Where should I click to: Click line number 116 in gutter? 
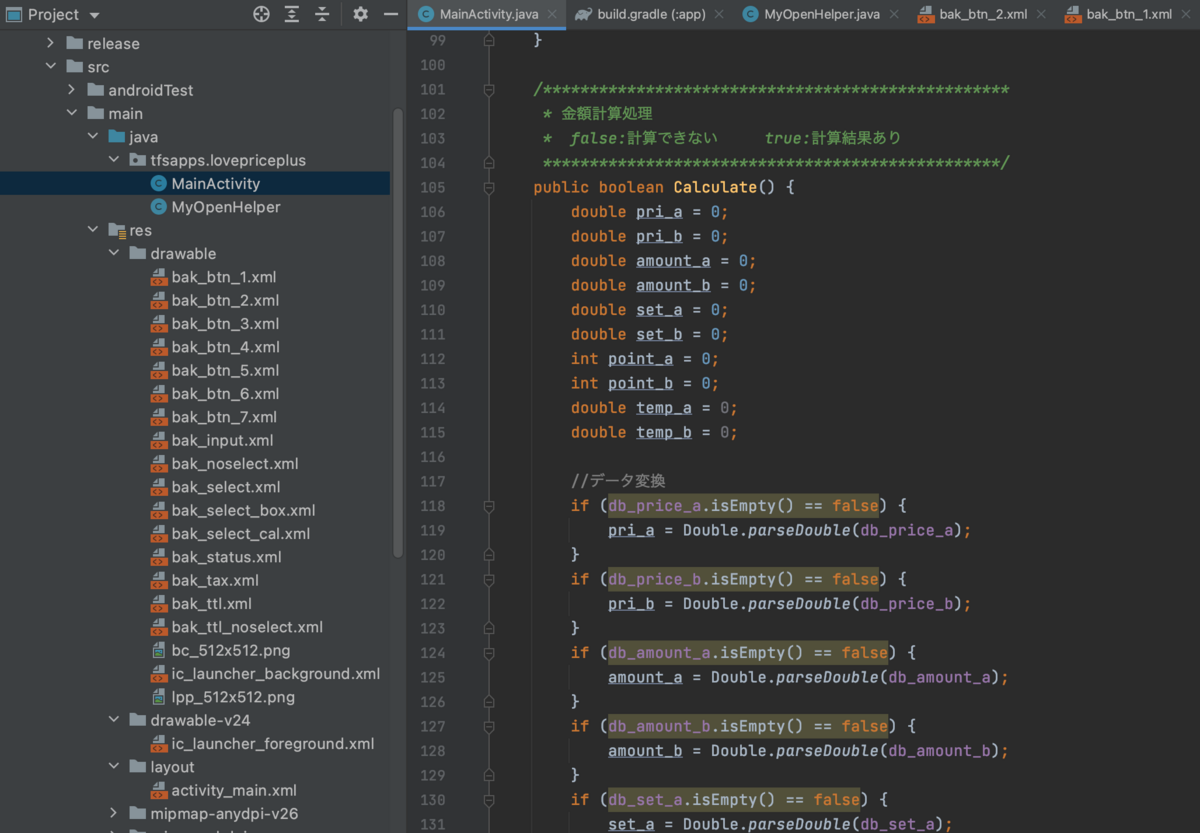click(432, 457)
